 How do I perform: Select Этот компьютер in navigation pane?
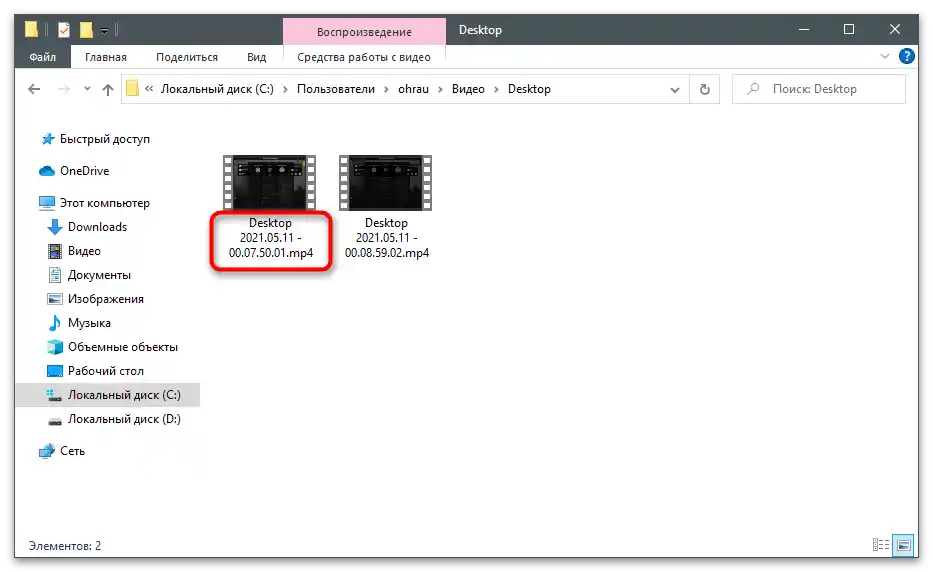[105, 203]
